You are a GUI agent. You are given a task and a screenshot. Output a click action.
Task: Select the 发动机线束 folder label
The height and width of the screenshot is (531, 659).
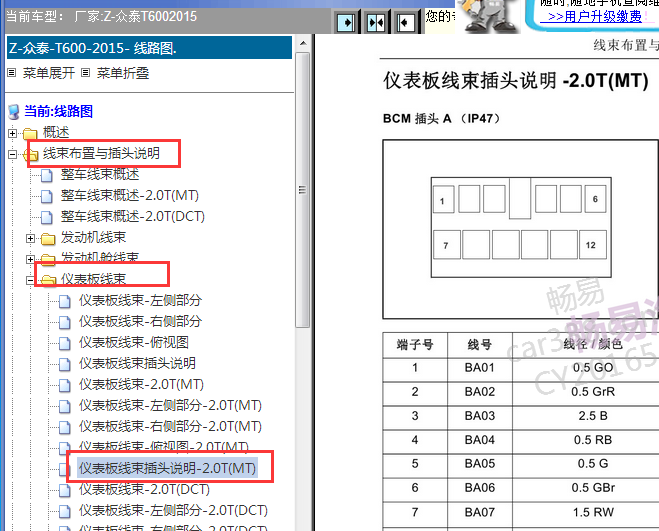(x=93, y=238)
